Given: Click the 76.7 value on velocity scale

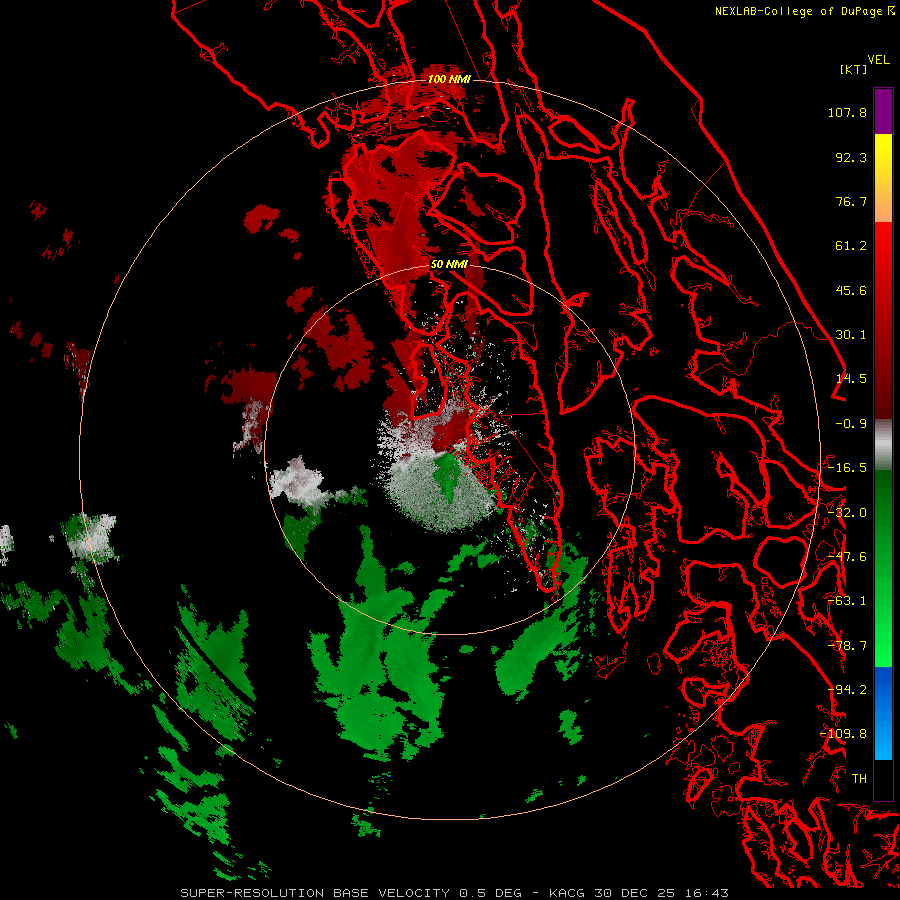Looking at the screenshot, I should point(851,201).
